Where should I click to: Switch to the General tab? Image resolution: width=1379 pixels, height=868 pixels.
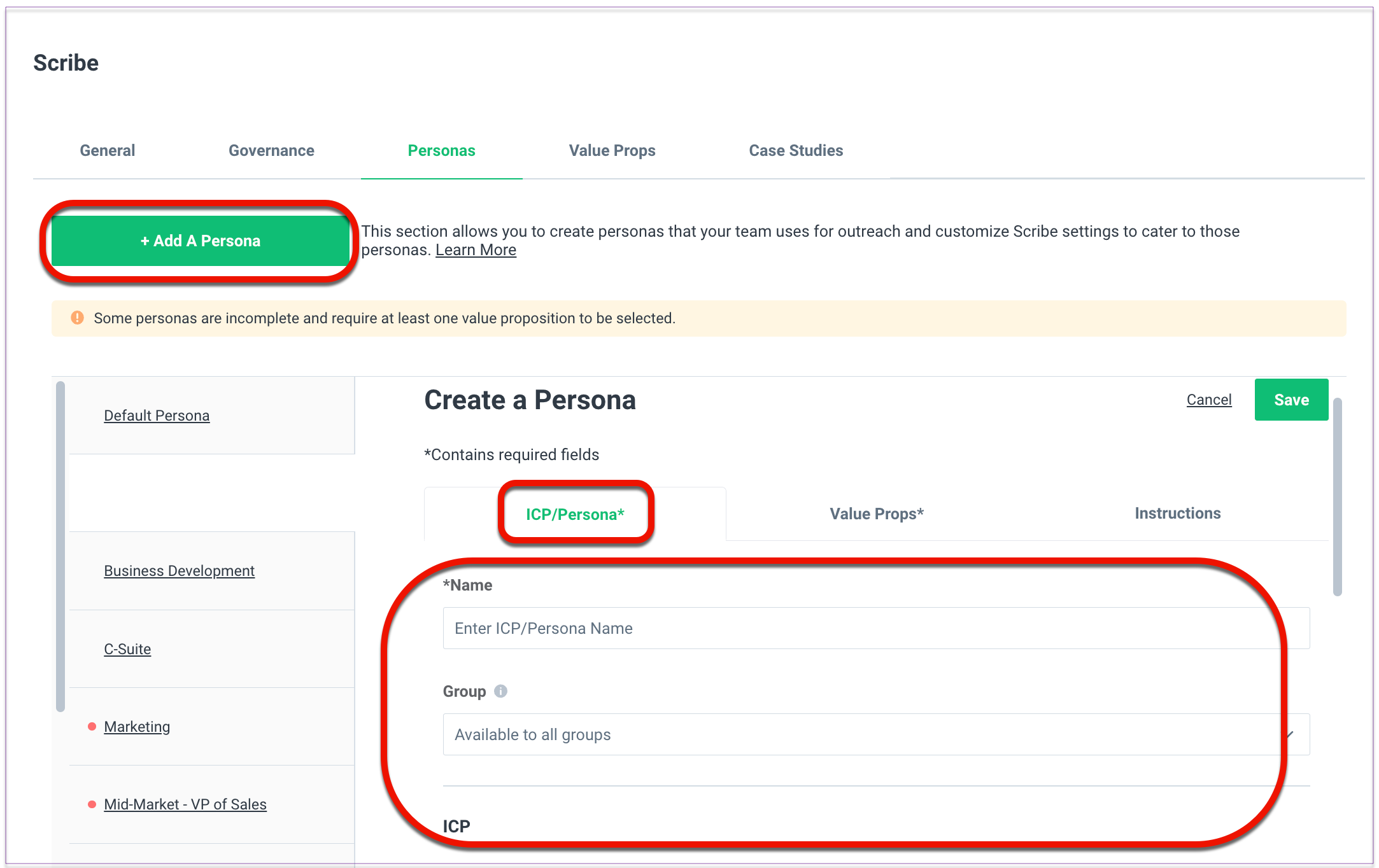click(x=108, y=151)
